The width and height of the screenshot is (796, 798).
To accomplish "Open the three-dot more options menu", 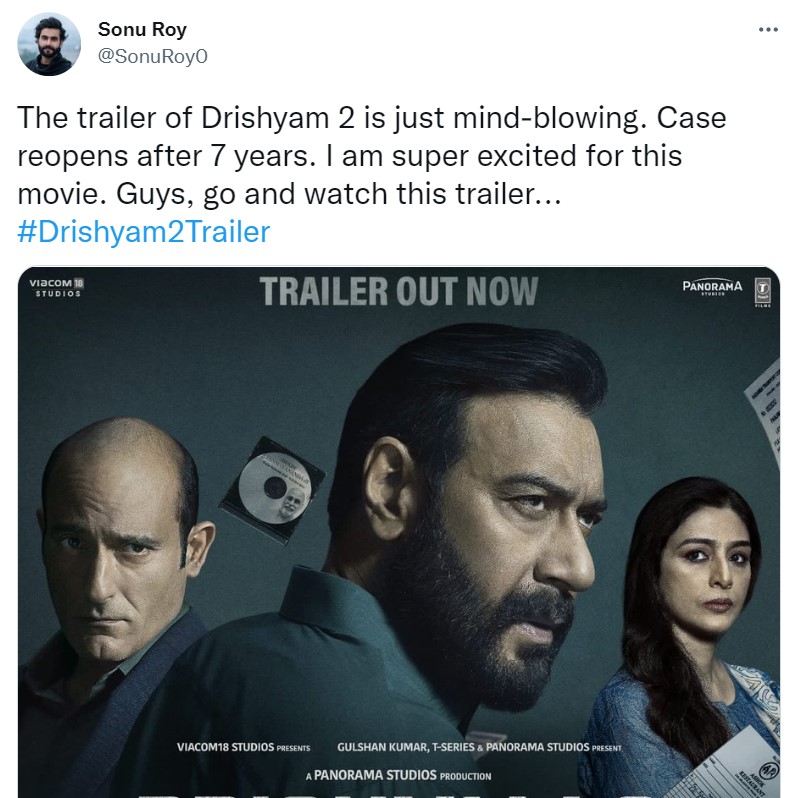I will point(767,30).
